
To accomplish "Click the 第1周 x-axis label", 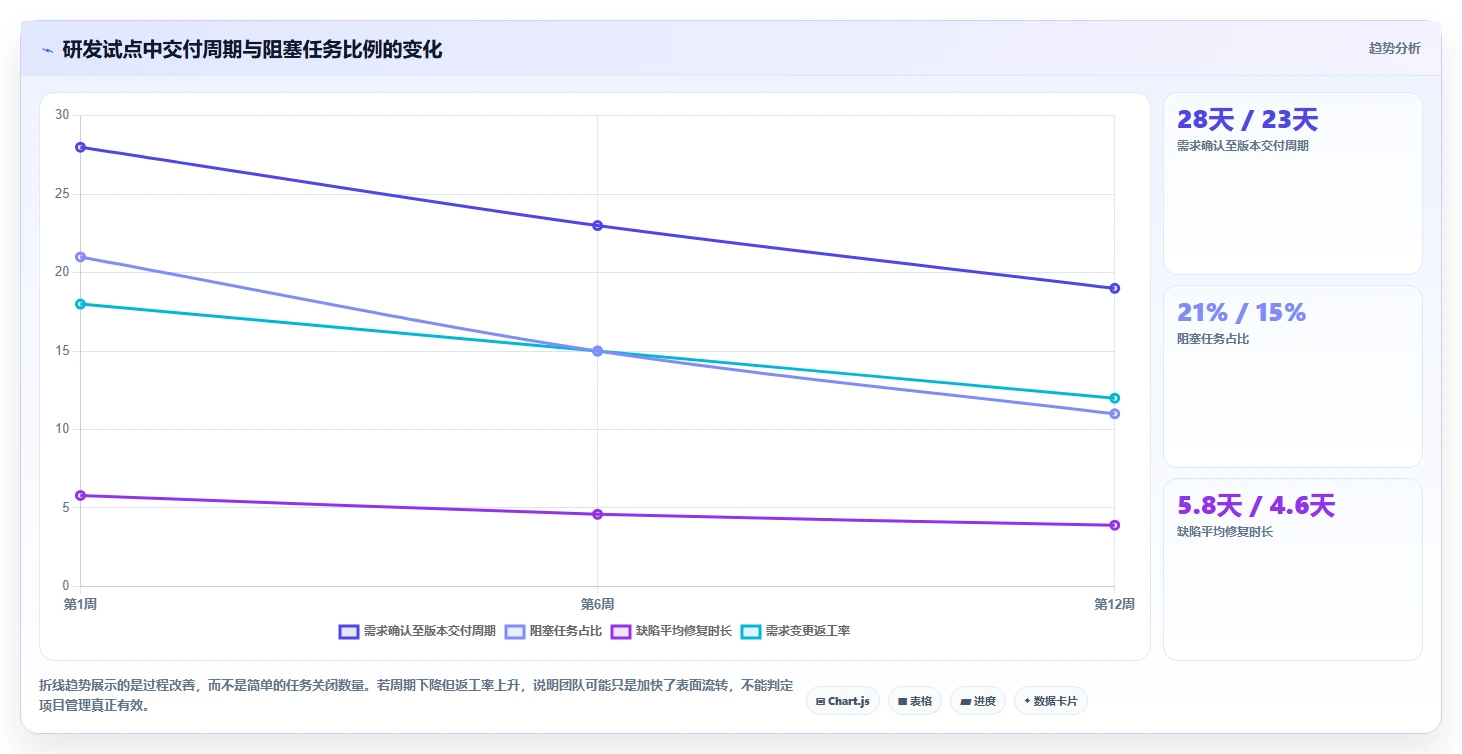I will coord(80,604).
